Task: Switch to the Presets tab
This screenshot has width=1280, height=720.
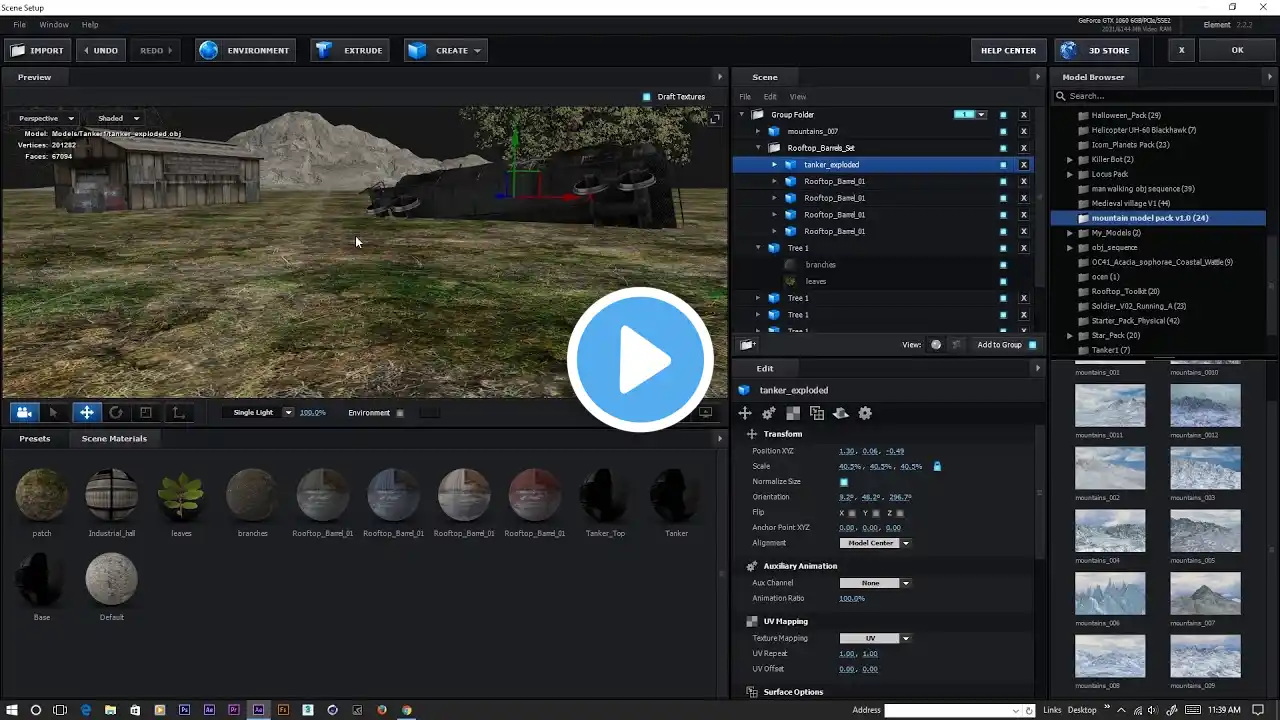Action: point(34,438)
